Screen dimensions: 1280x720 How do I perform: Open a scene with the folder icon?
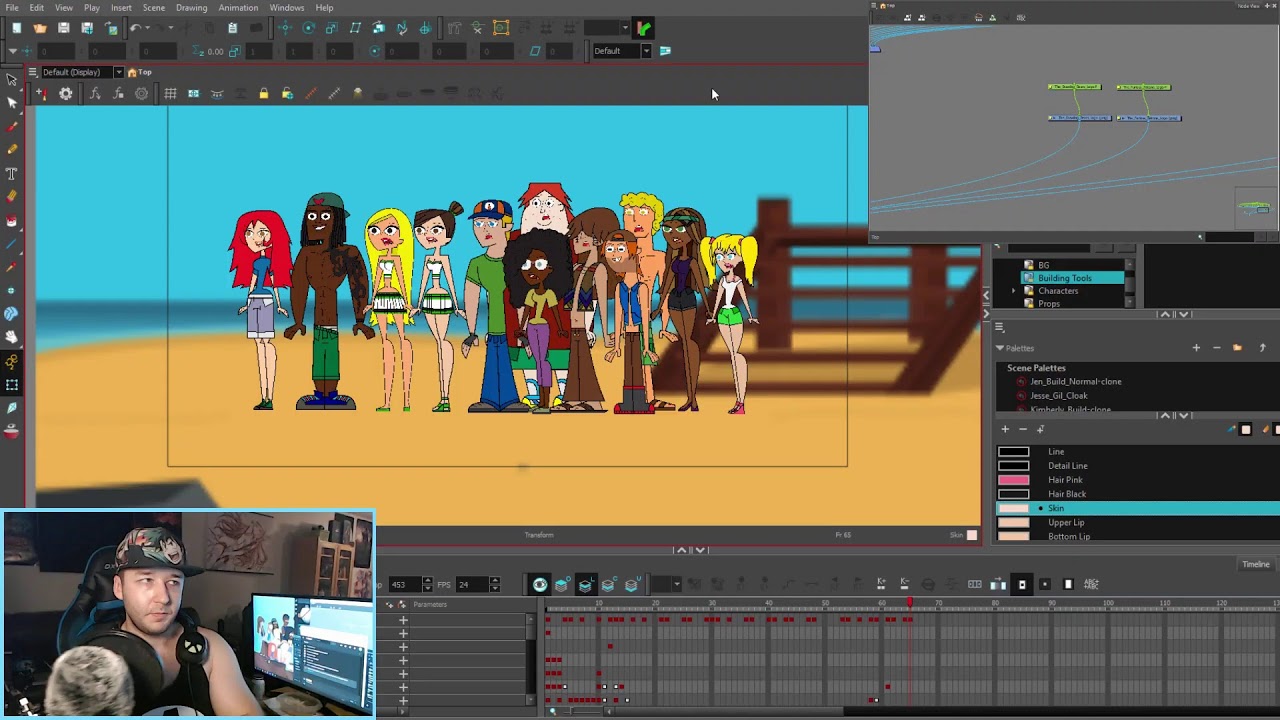coord(40,28)
